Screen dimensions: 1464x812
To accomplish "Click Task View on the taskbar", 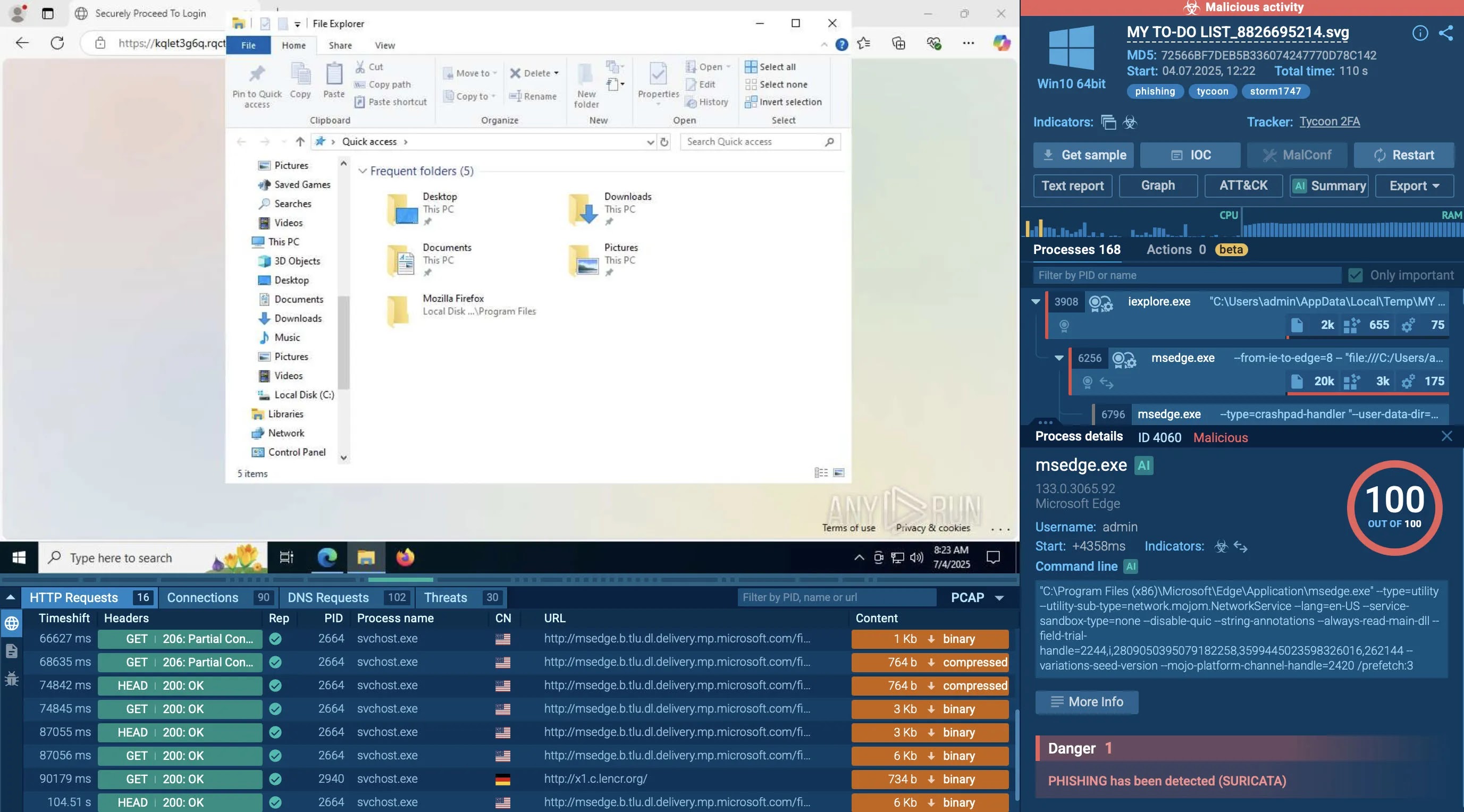I will pos(287,557).
